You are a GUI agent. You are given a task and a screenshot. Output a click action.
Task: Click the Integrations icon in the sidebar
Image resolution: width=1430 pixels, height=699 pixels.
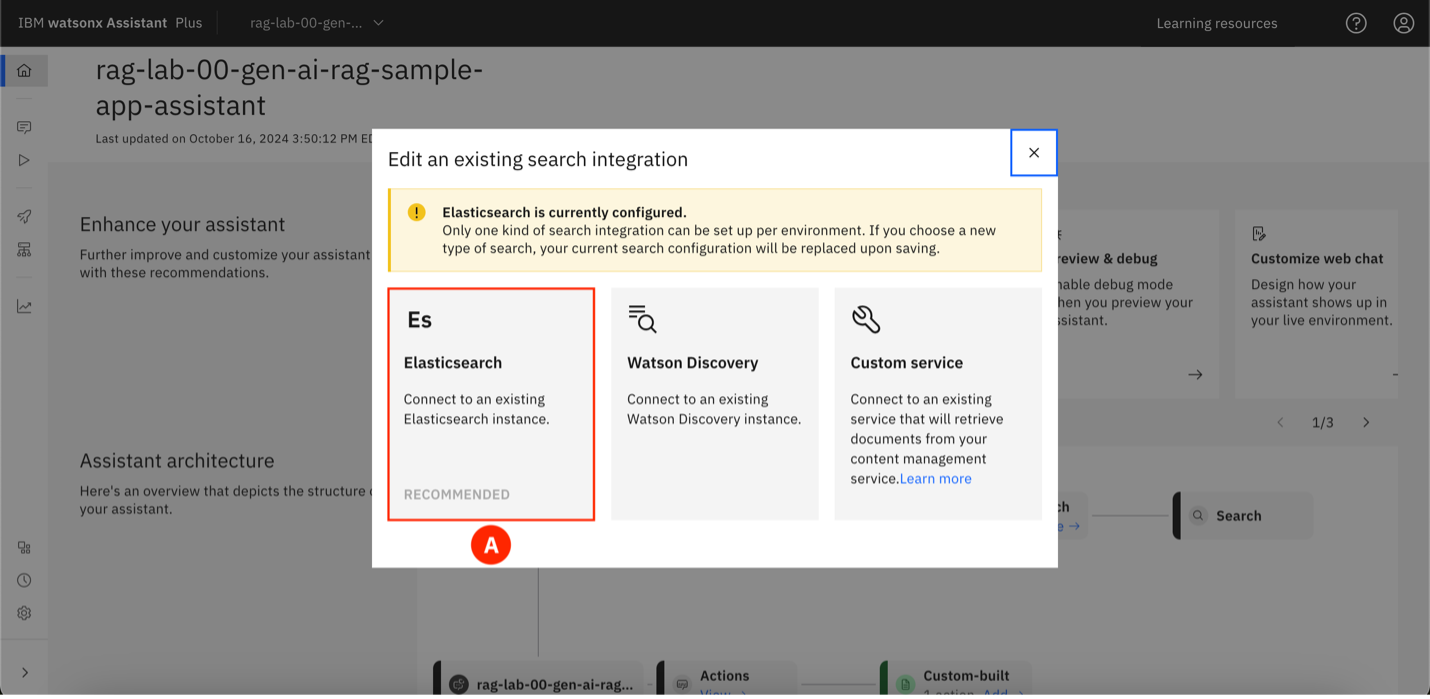coord(24,547)
